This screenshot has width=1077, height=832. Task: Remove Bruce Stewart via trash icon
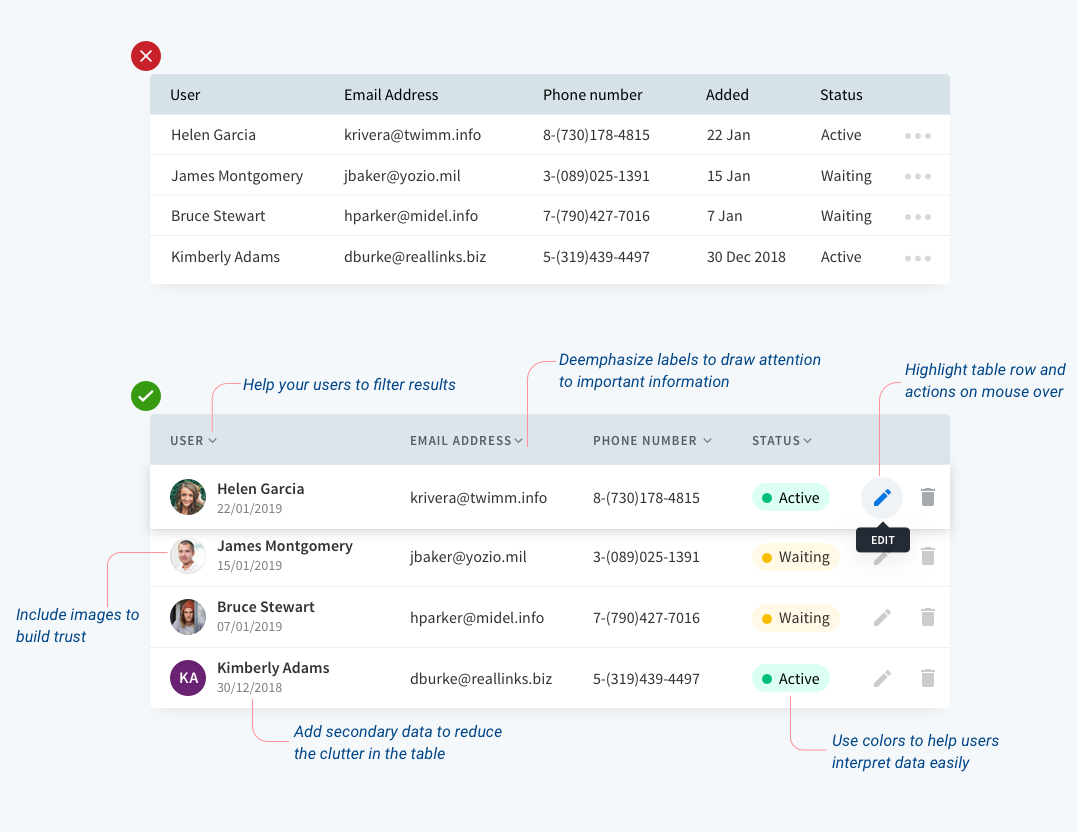(x=927, y=617)
